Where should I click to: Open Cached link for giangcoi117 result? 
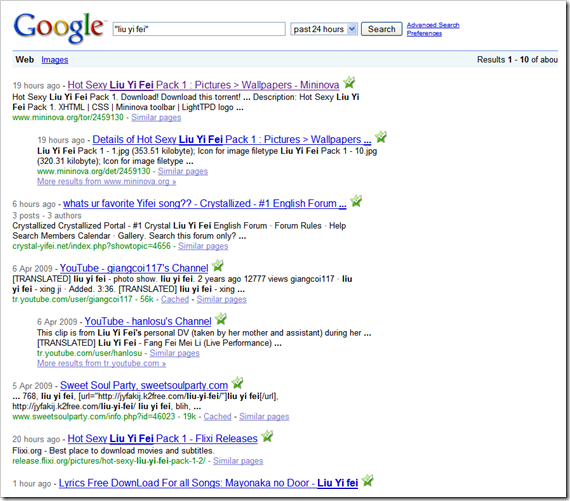pos(175,299)
